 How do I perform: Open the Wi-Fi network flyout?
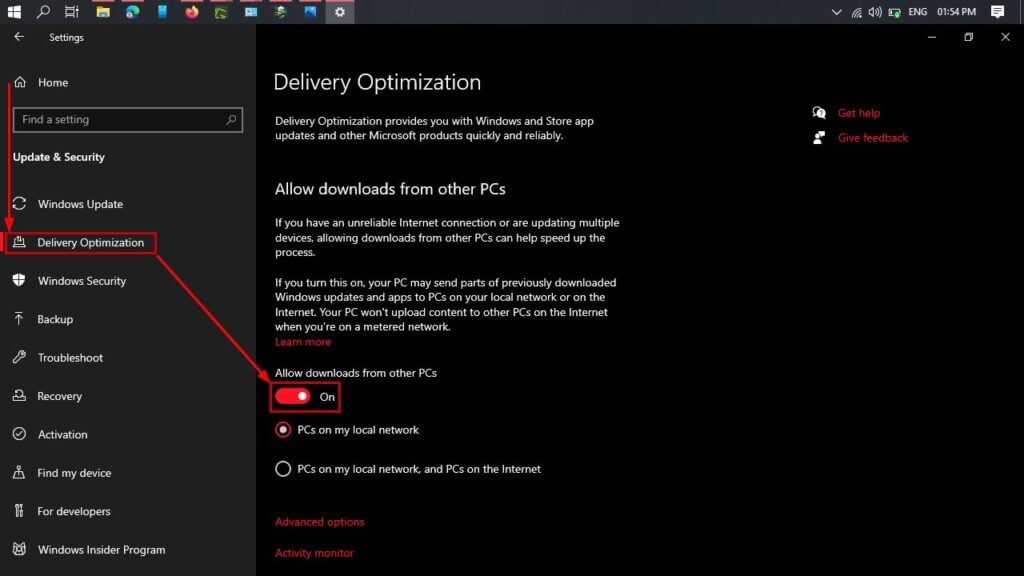[856, 12]
